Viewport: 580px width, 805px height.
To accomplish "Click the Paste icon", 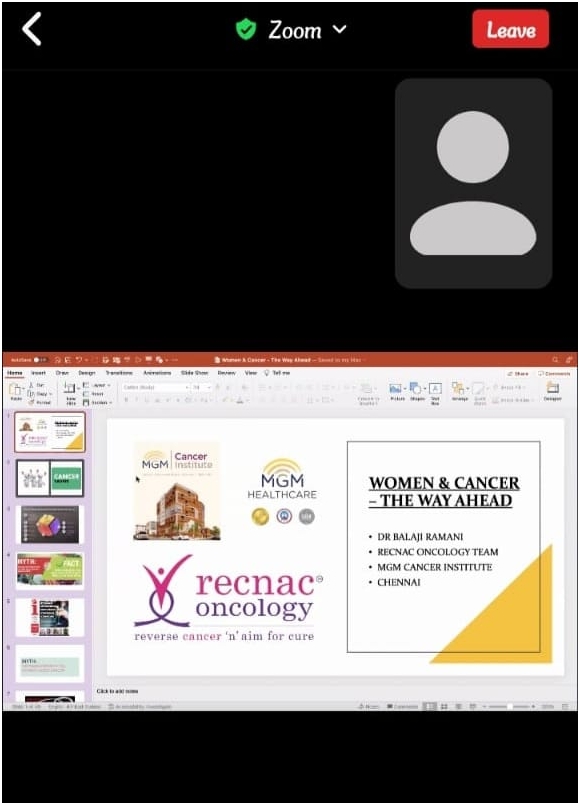I will point(16,392).
